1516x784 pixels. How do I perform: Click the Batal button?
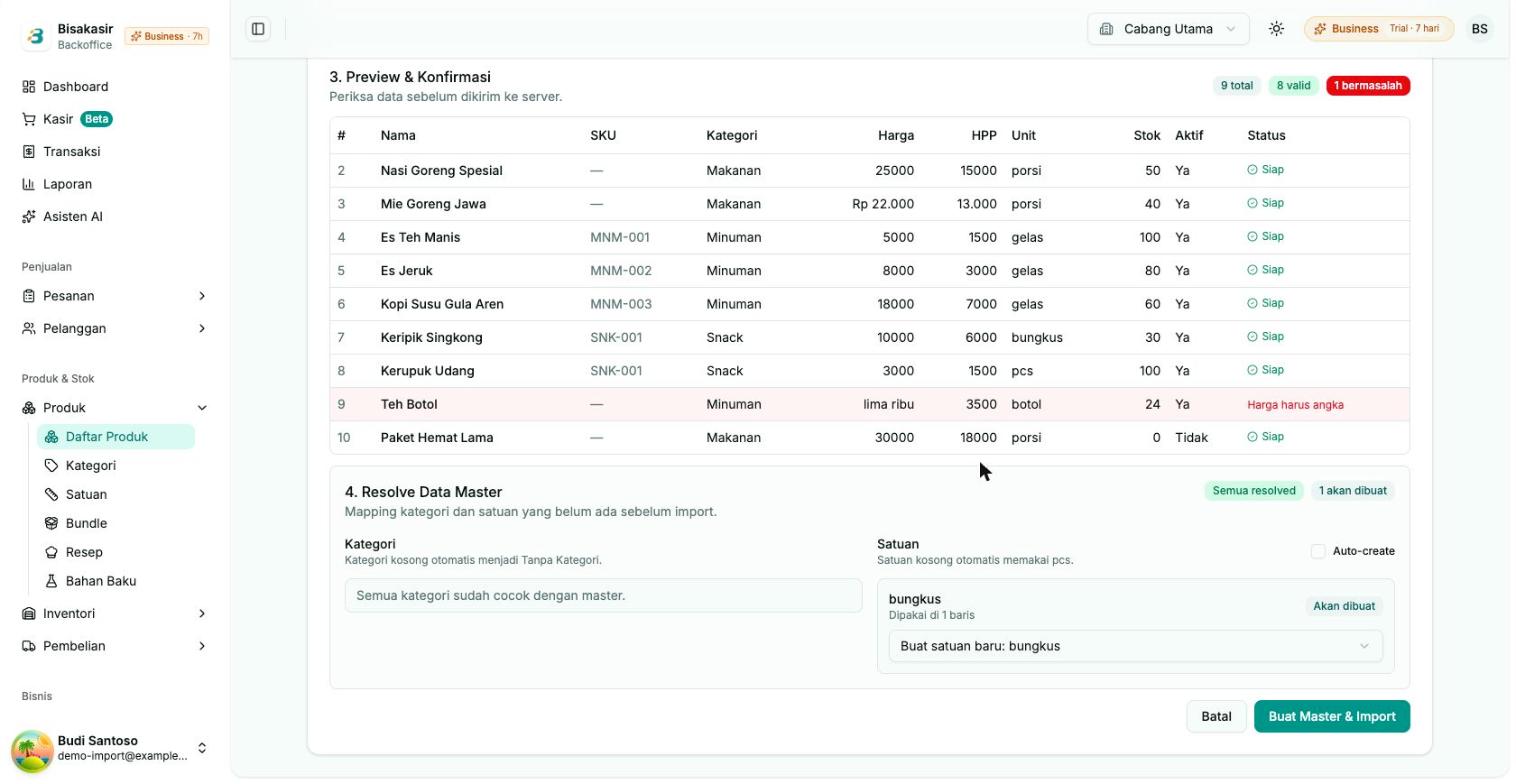pyautogui.click(x=1216, y=717)
